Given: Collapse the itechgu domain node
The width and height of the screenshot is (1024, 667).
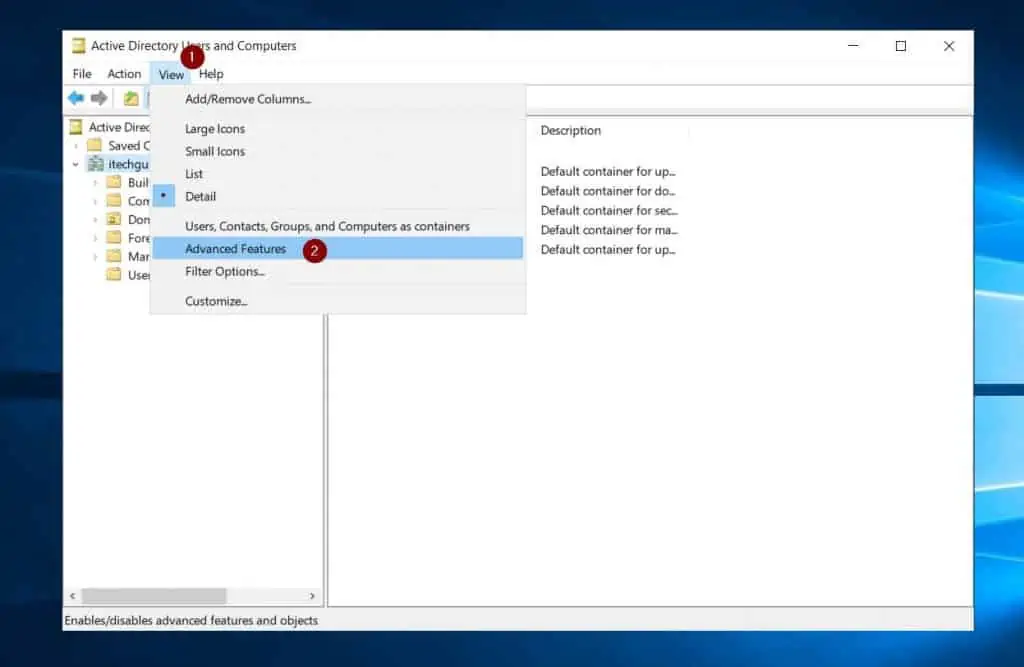Looking at the screenshot, I should coord(76,164).
